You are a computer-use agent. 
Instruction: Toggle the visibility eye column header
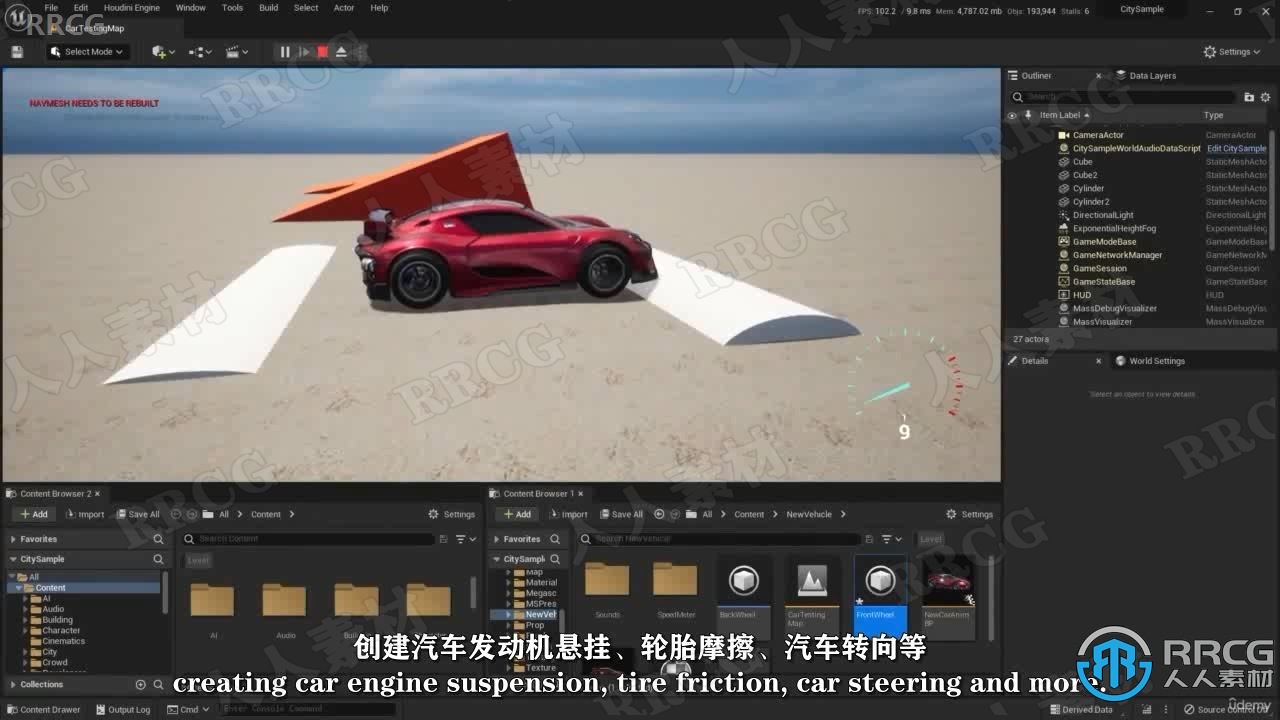[1012, 115]
